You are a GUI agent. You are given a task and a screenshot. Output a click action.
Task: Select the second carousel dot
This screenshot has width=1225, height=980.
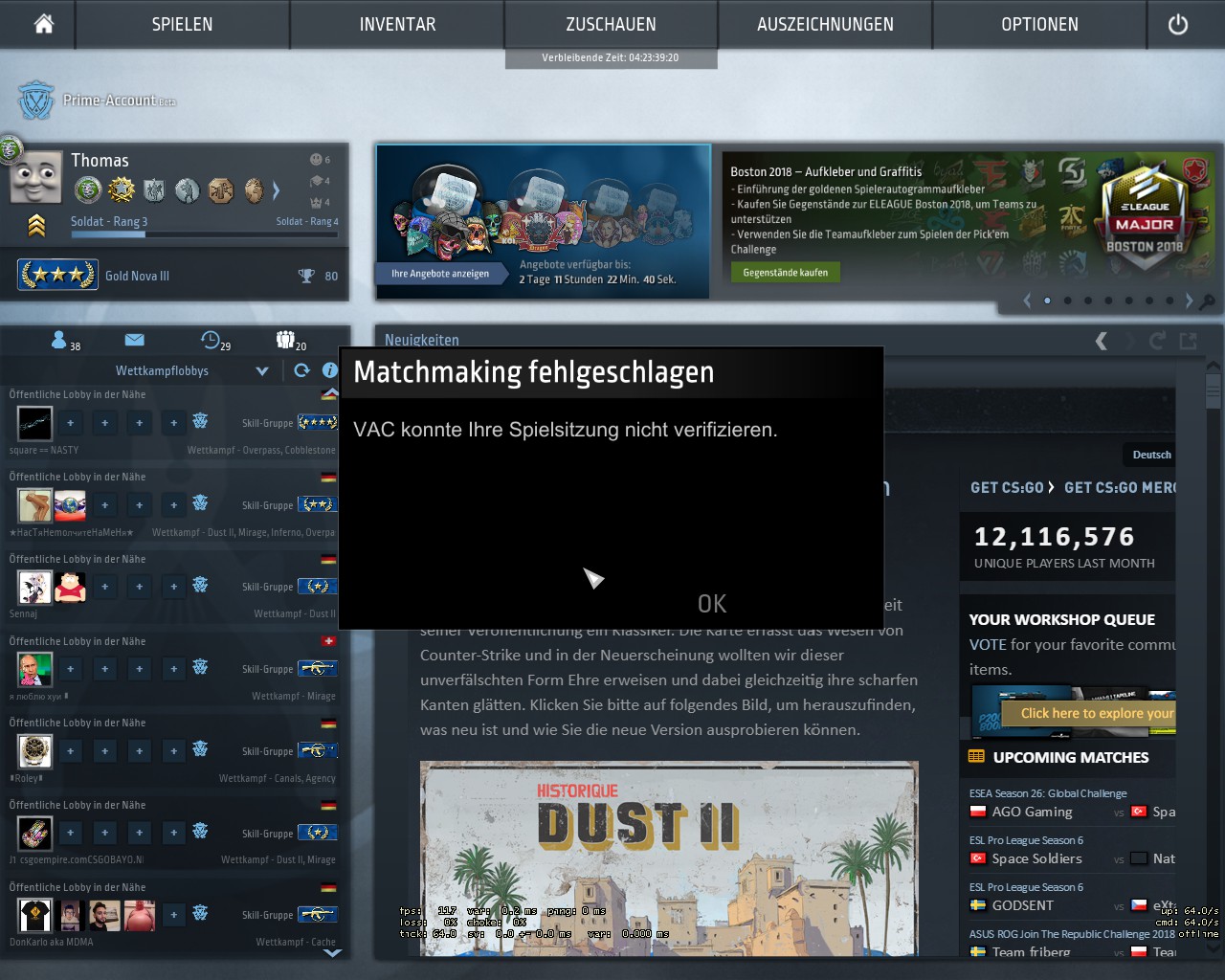tap(1067, 301)
